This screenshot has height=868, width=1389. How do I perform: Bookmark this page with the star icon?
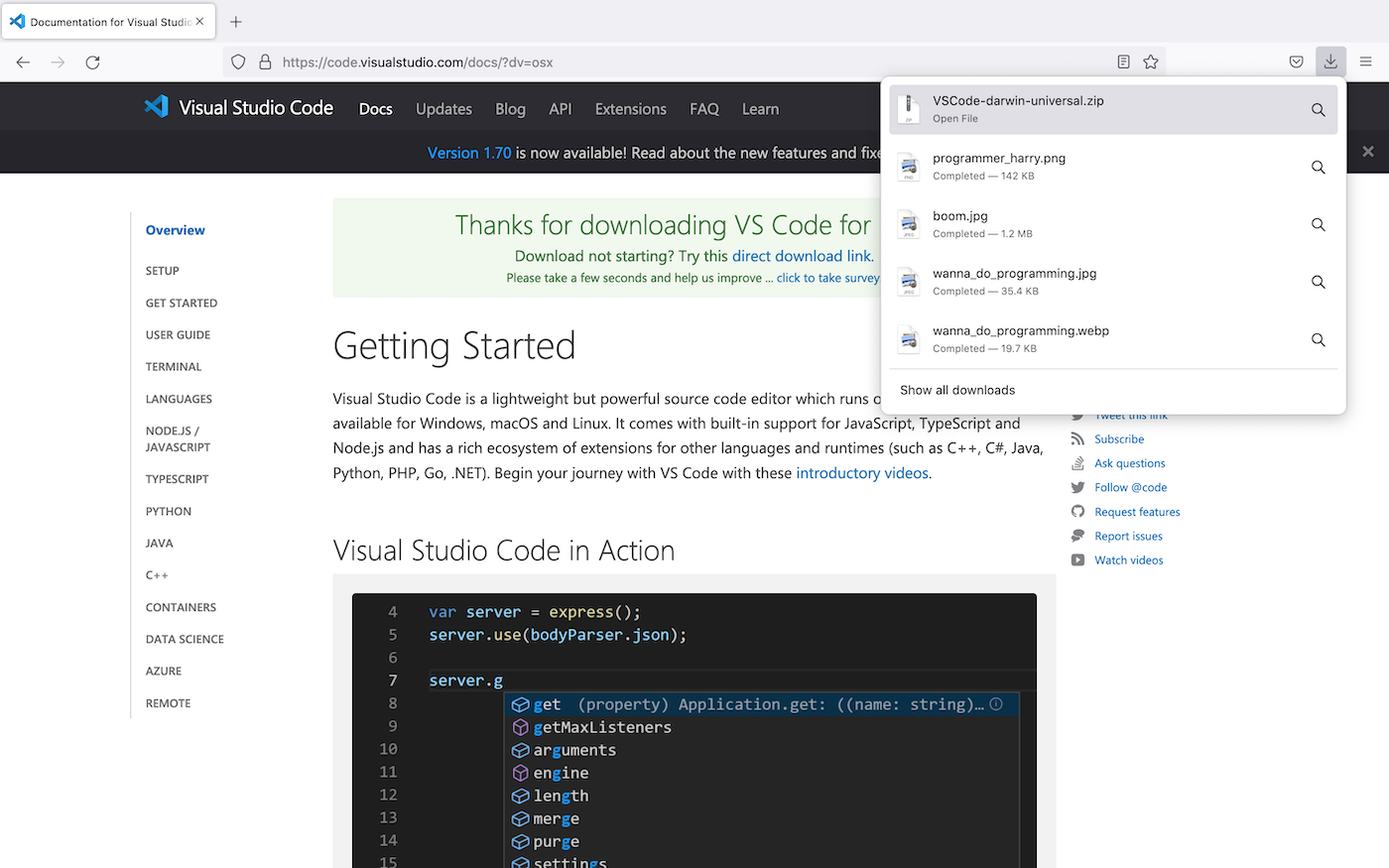1151,62
